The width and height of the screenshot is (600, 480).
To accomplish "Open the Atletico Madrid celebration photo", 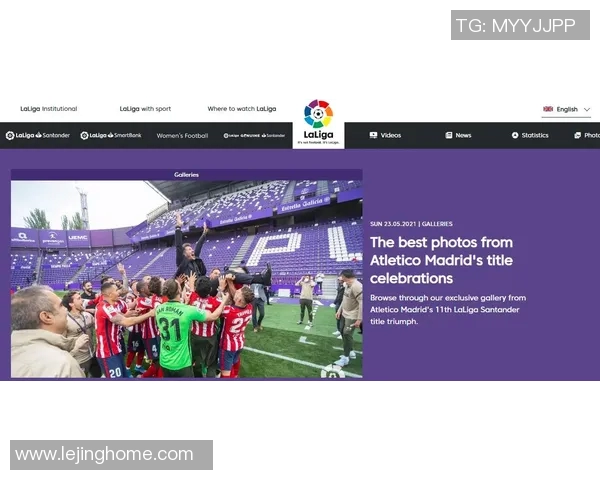I will pyautogui.click(x=186, y=279).
